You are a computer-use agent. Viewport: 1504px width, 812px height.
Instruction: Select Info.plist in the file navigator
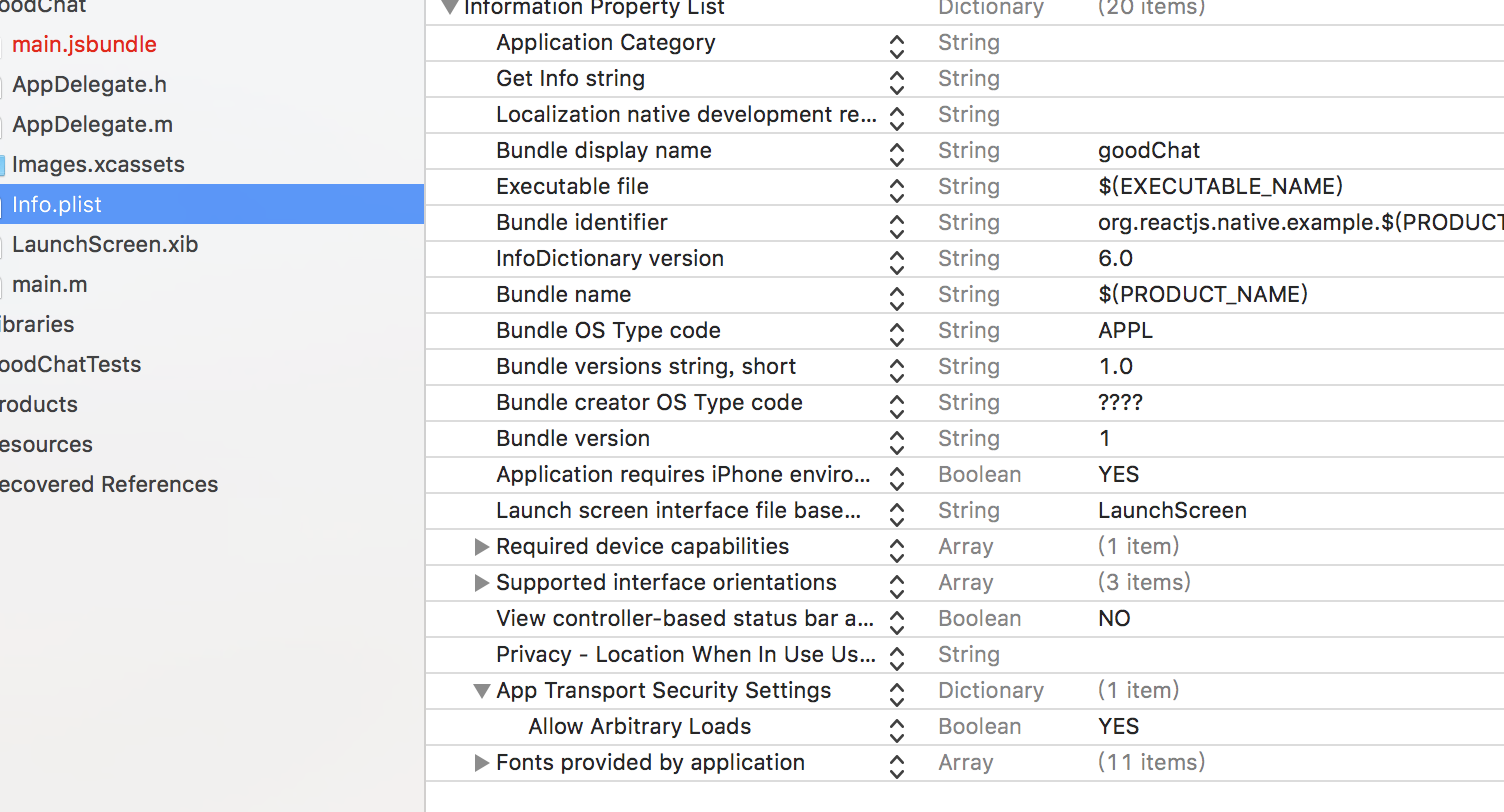[x=57, y=205]
